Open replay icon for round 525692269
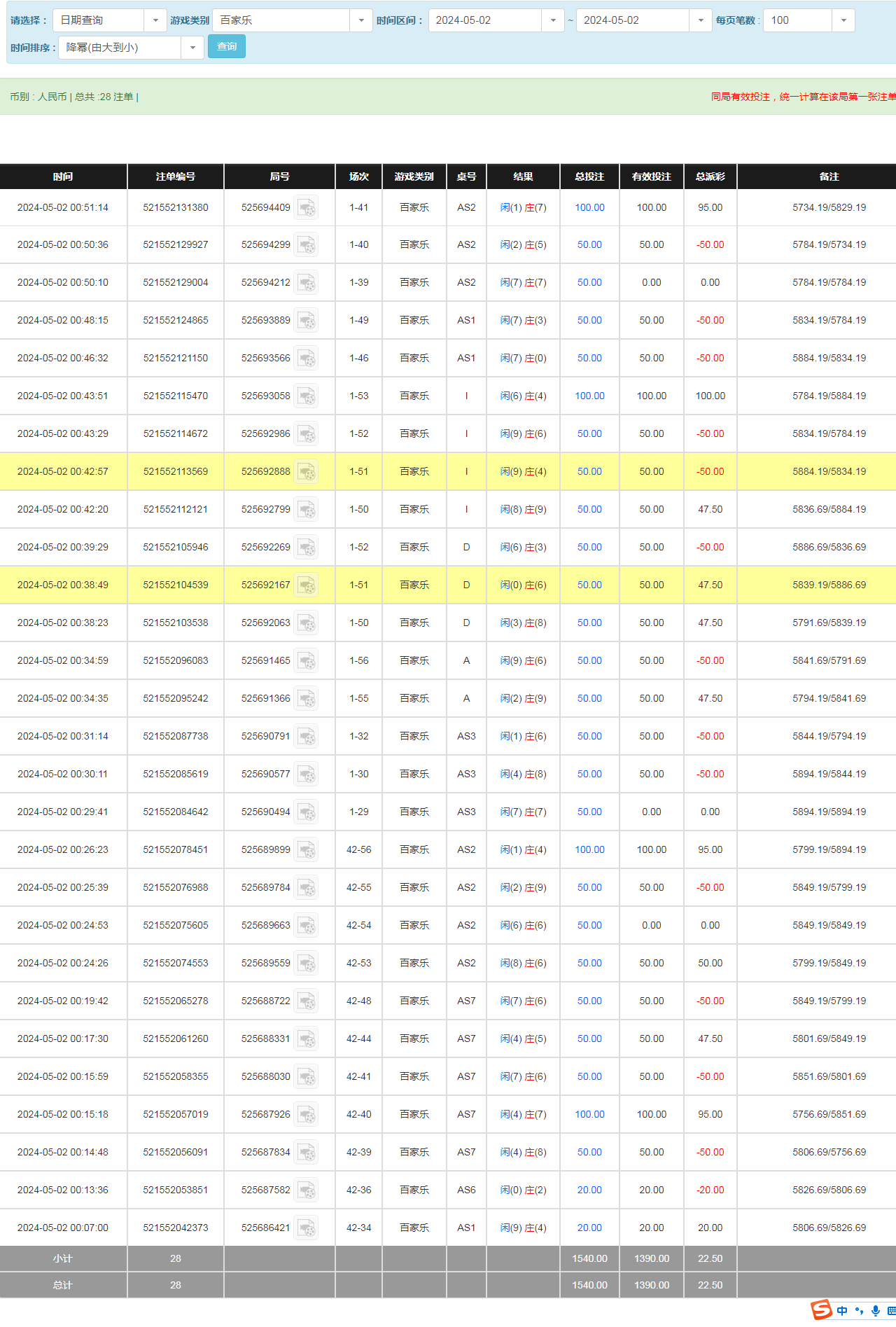The height and width of the screenshot is (1327, 896). 306,548
